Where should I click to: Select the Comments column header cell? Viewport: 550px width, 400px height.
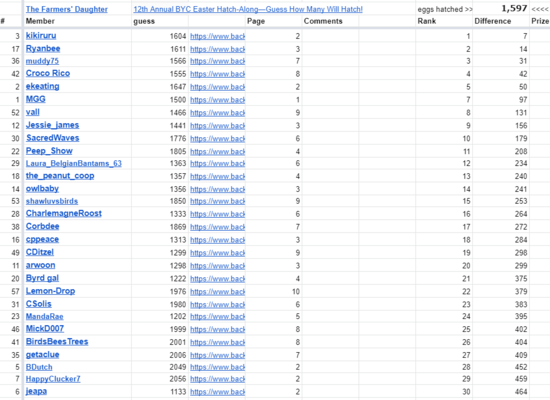pyautogui.click(x=330, y=21)
